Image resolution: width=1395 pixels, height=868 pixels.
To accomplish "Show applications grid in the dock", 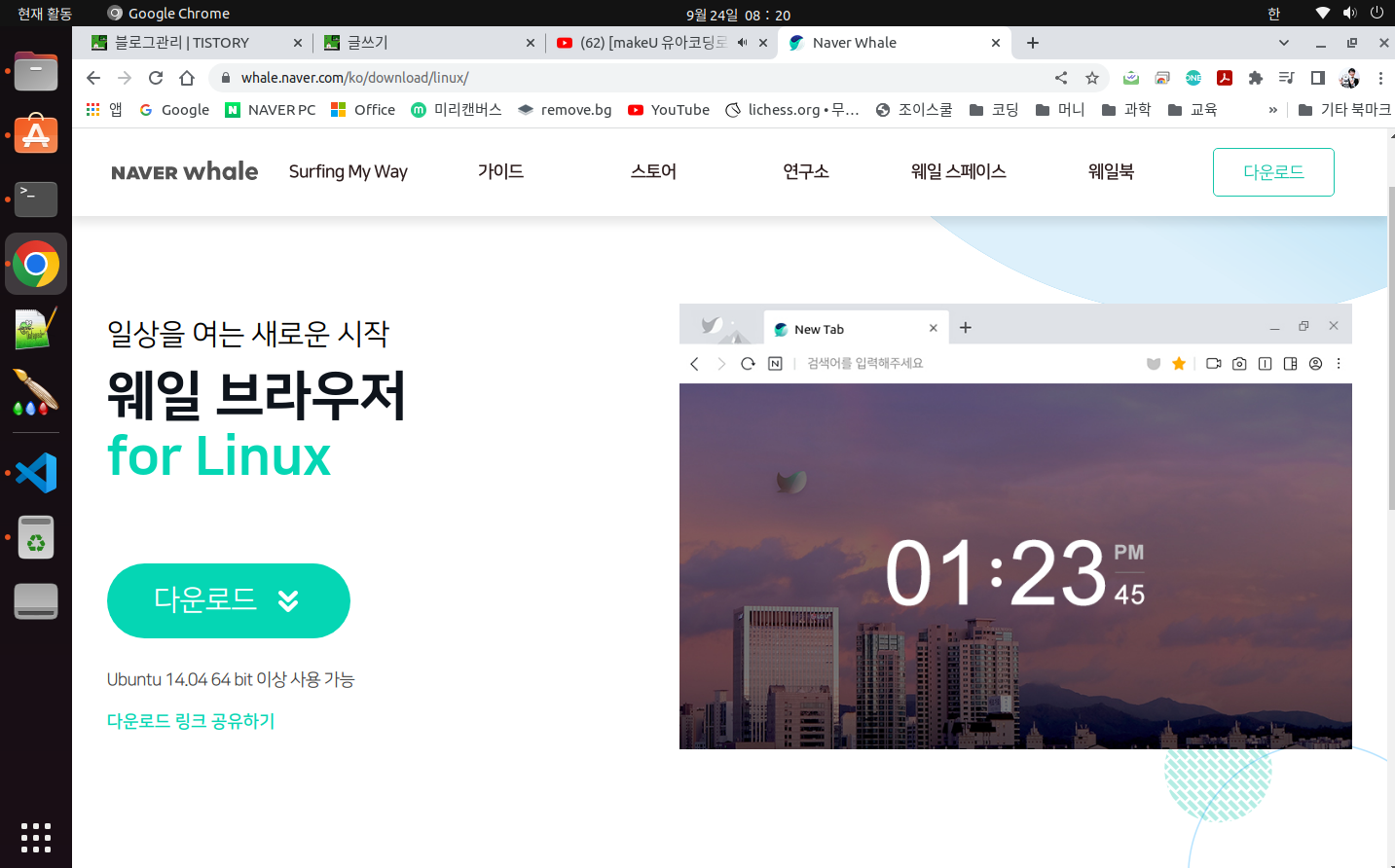I will (36, 838).
